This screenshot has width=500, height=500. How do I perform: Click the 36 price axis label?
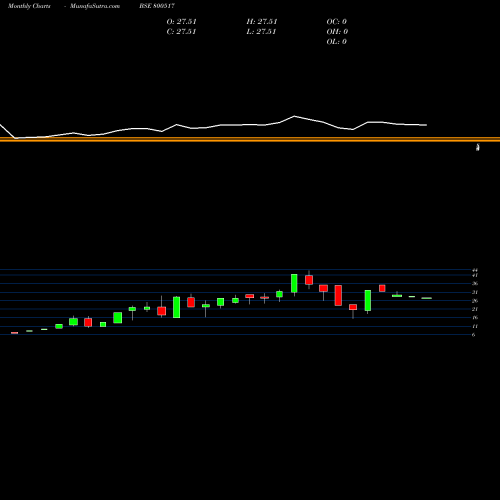point(475,284)
